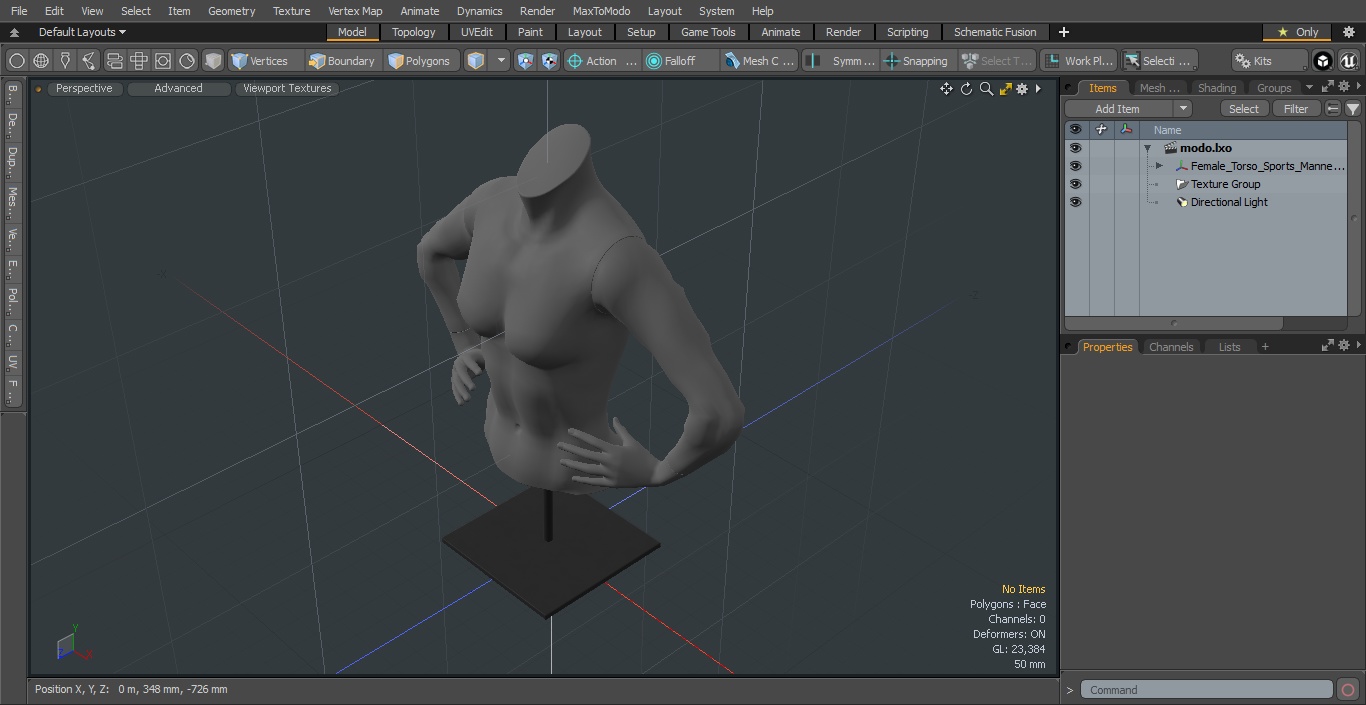Click the unfolded cube cross icon

(x=138, y=61)
